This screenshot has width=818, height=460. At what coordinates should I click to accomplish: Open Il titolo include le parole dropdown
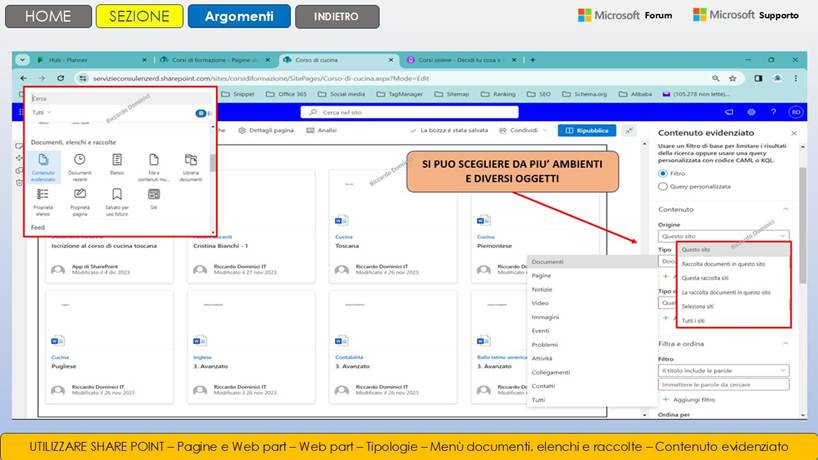pyautogui.click(x=723, y=370)
